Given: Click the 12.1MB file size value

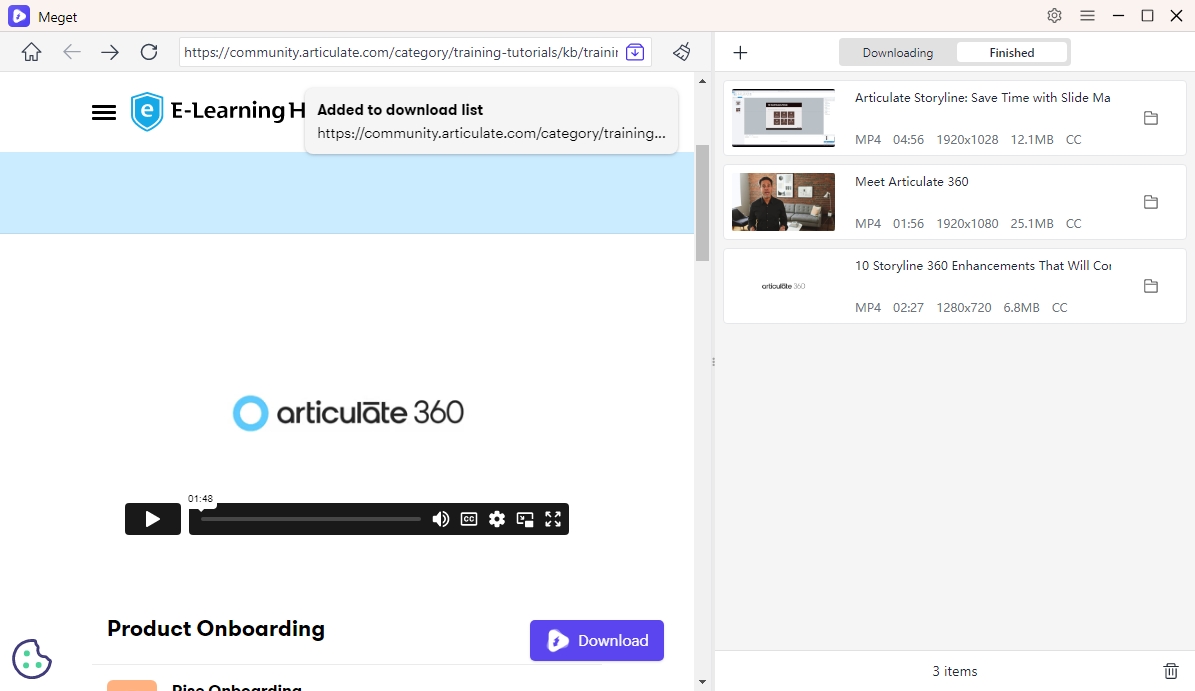Looking at the screenshot, I should coord(1032,139).
